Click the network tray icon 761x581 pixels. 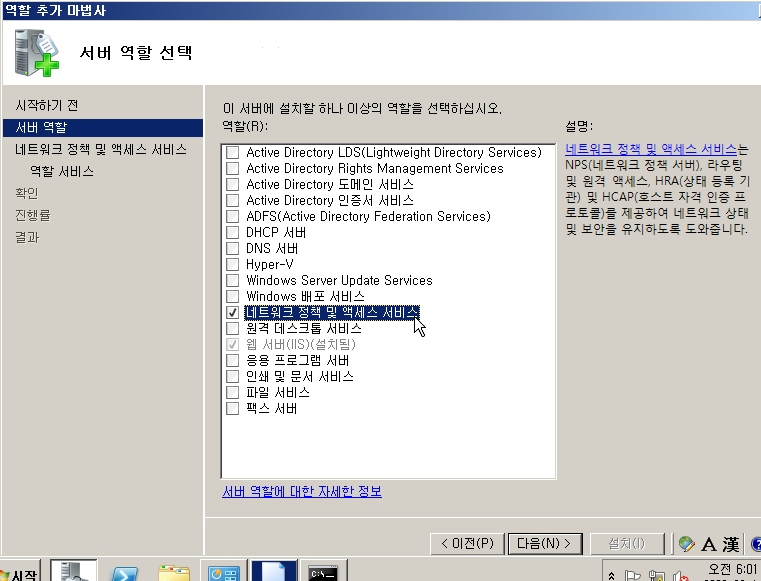tap(656, 576)
